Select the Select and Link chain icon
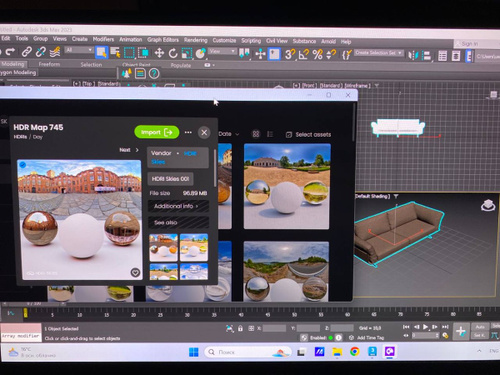Screen dimensions: 500x375 [x=26, y=52]
